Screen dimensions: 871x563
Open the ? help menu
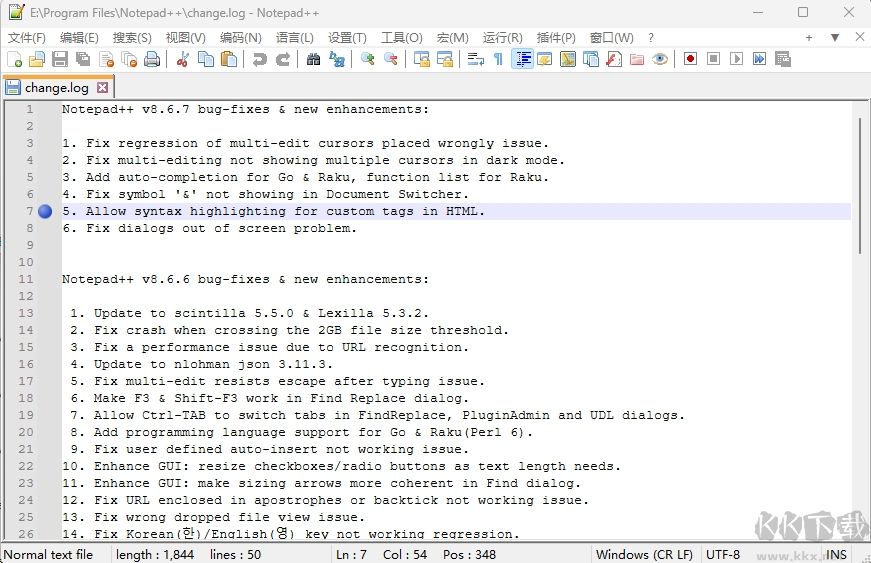tap(650, 38)
